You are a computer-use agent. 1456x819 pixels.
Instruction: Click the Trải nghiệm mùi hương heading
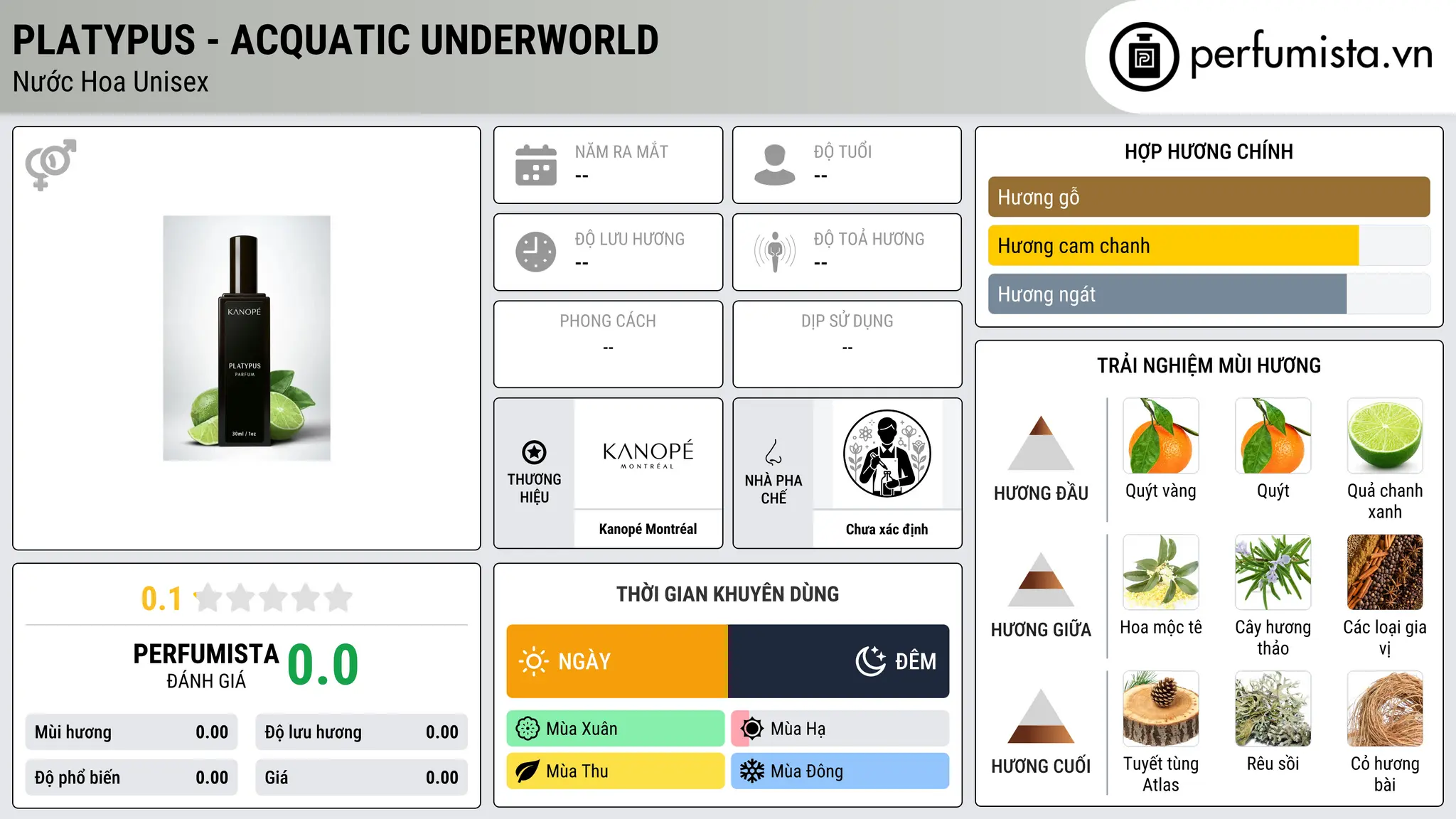tap(1209, 365)
